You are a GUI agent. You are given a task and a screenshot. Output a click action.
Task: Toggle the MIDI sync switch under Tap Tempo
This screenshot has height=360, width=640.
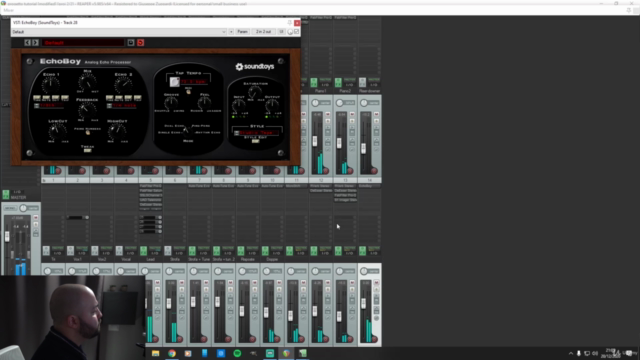pos(188,92)
